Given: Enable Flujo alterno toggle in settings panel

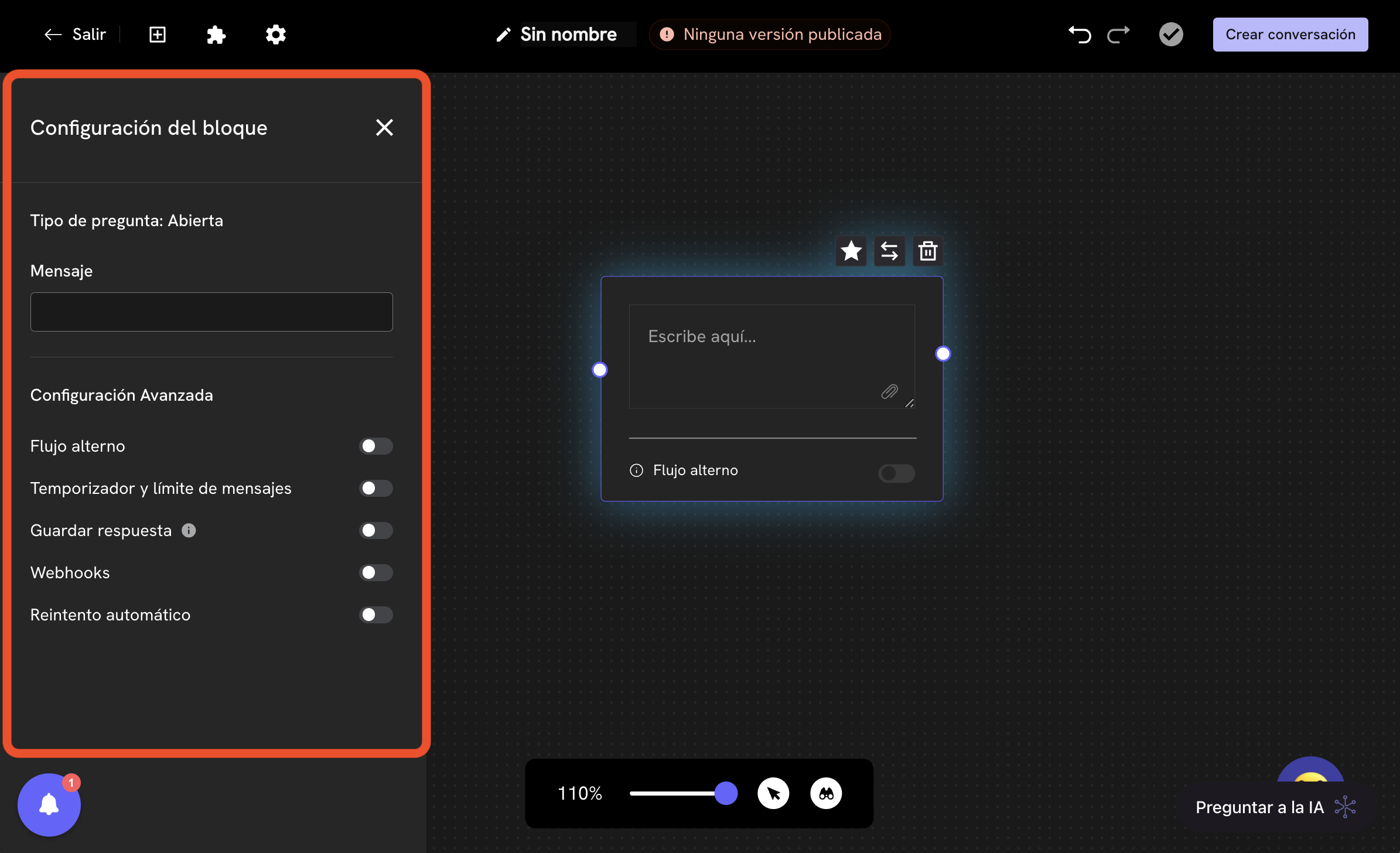Looking at the screenshot, I should coord(375,446).
